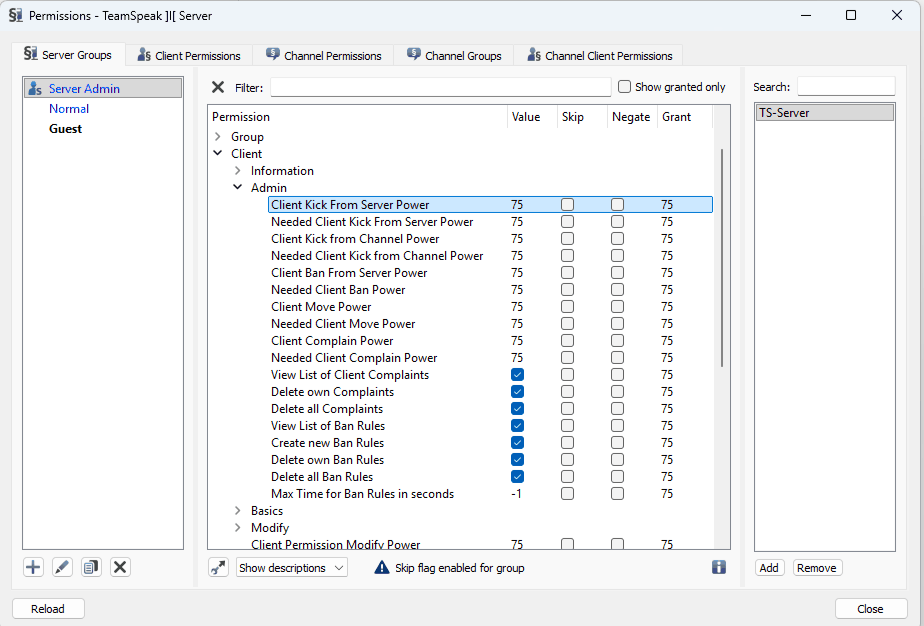Screen dimensions: 924x626
Task: Click the Negate column header
Action: point(632,117)
